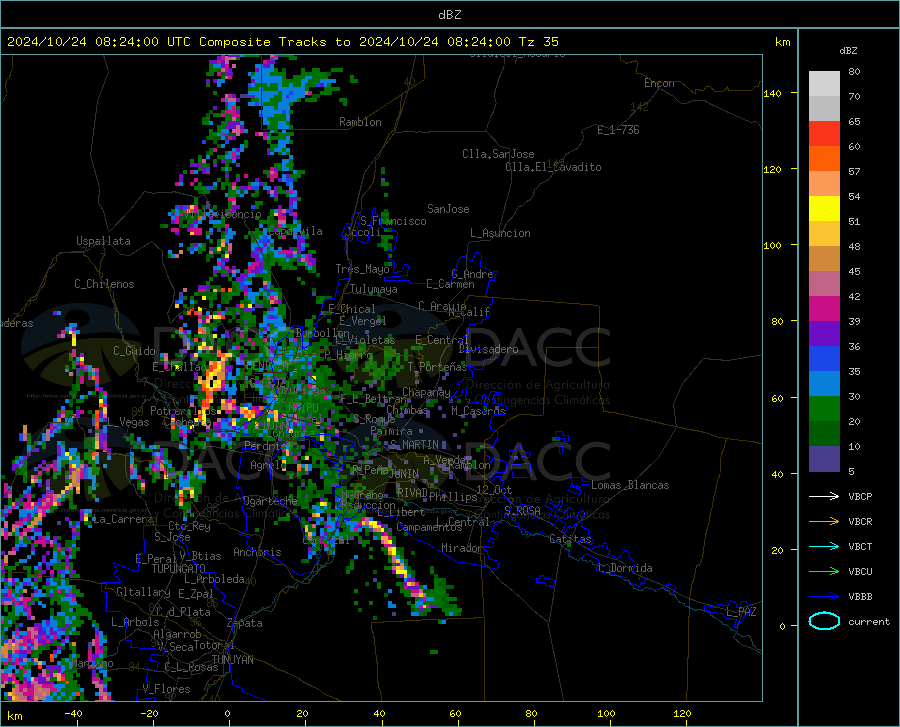Image resolution: width=900 pixels, height=727 pixels.
Task: Click the Chapanay label
Action: [x=426, y=392]
